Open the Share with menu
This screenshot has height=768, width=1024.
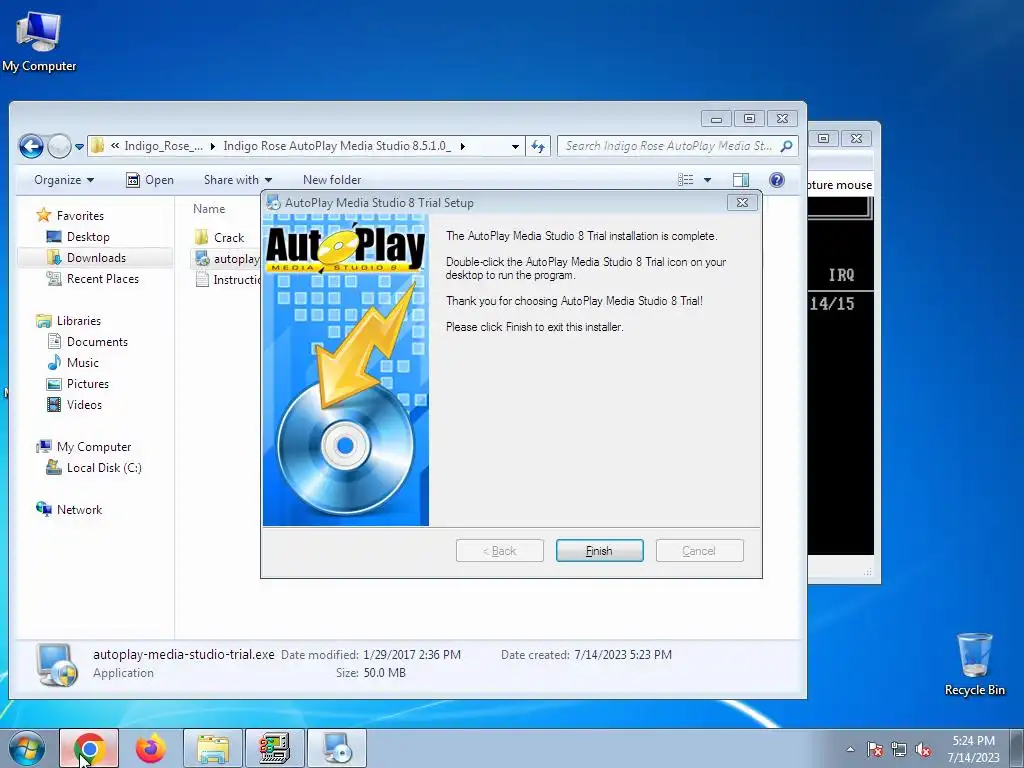point(238,180)
